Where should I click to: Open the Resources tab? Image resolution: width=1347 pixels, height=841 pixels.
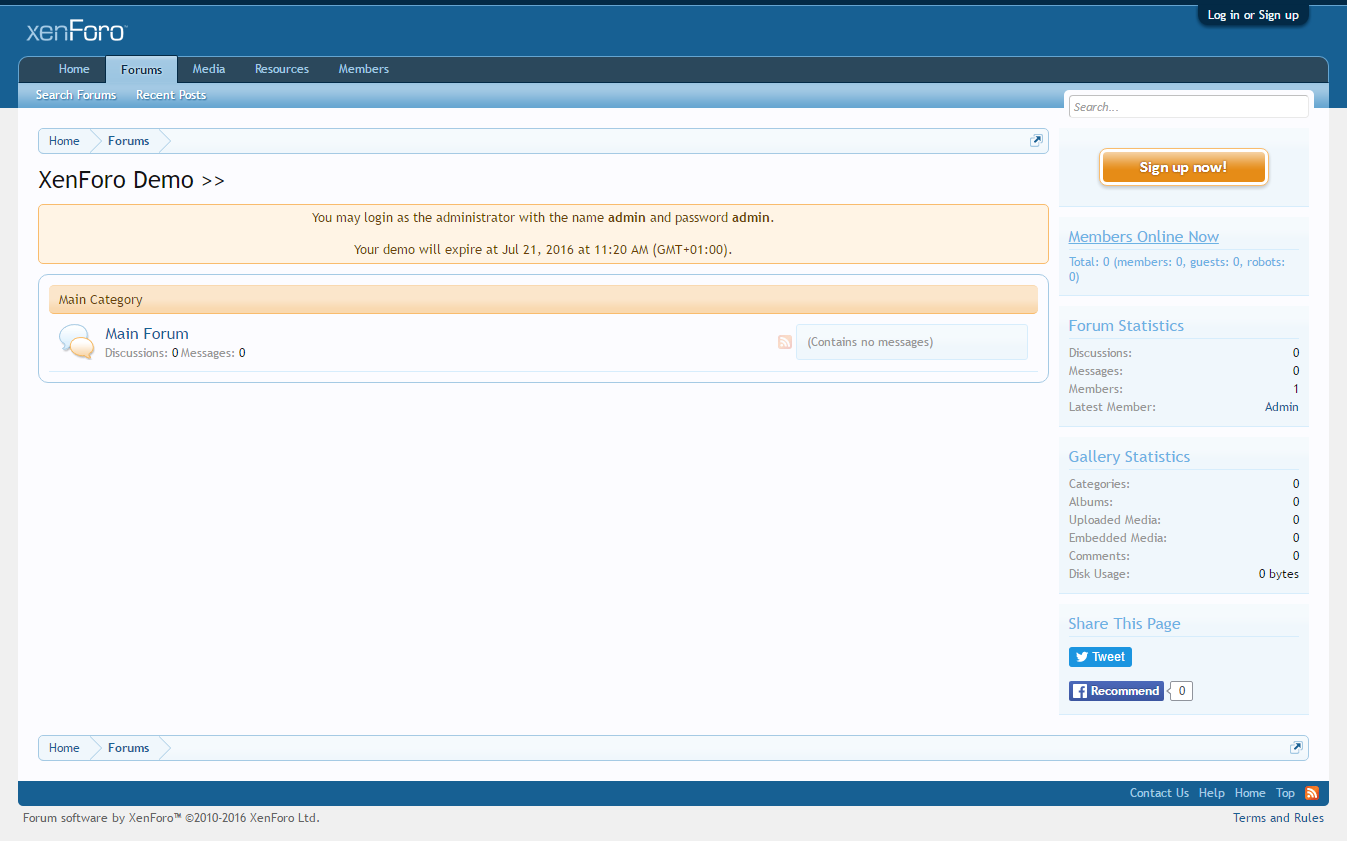(282, 69)
